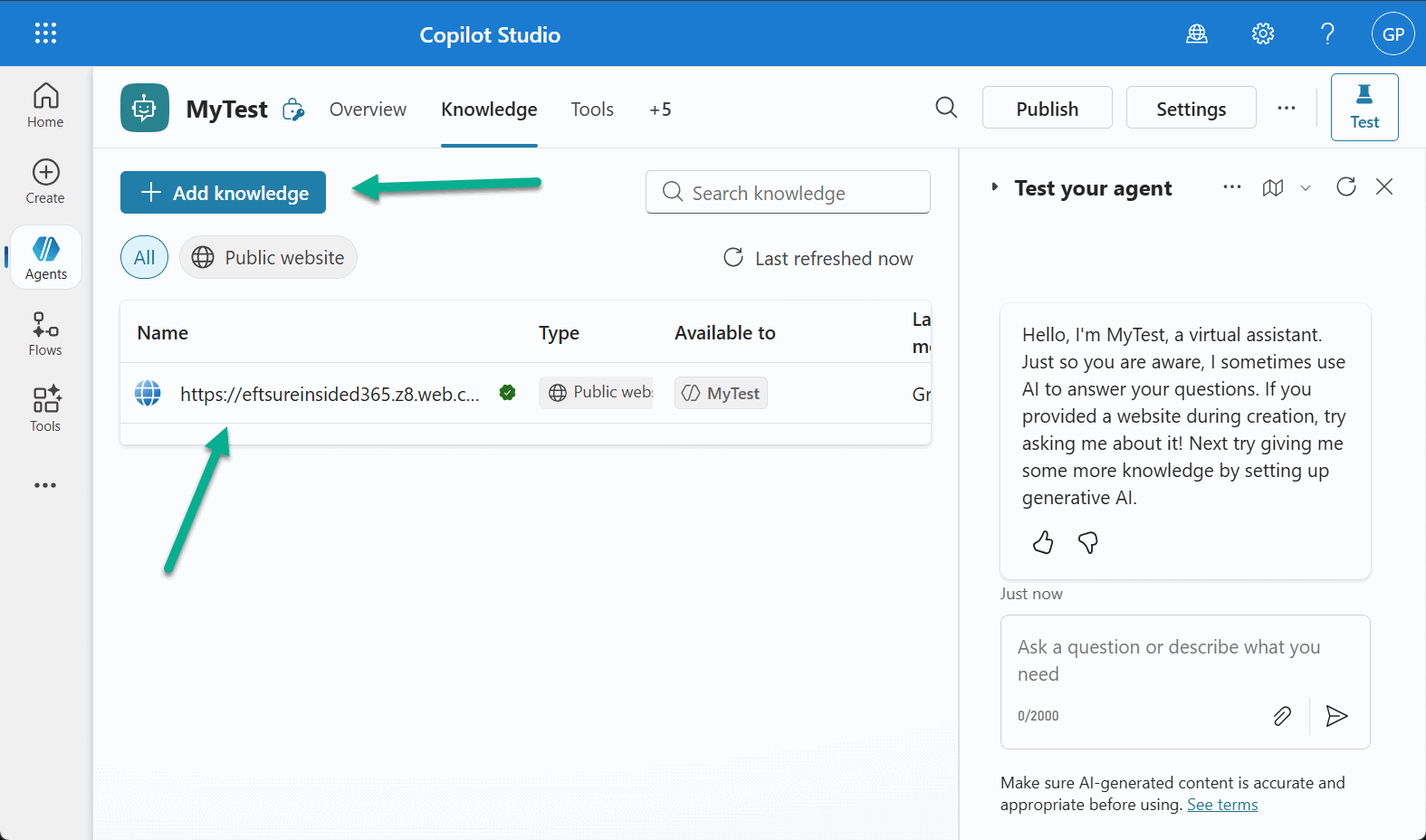Viewport: 1426px width, 840px height.
Task: Click the activity map icon
Action: coord(1273,187)
